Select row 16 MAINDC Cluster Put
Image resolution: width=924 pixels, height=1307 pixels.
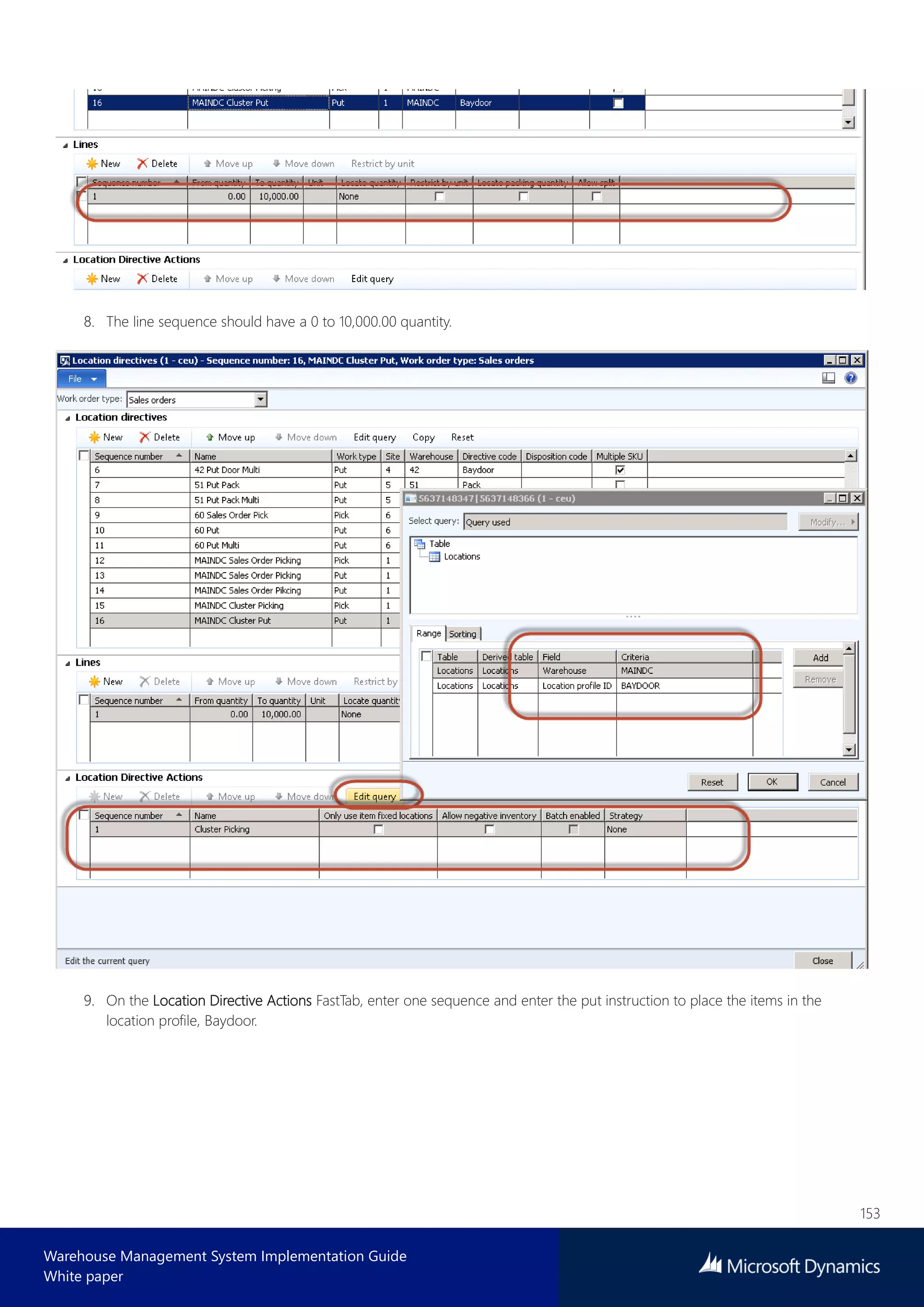click(x=245, y=621)
